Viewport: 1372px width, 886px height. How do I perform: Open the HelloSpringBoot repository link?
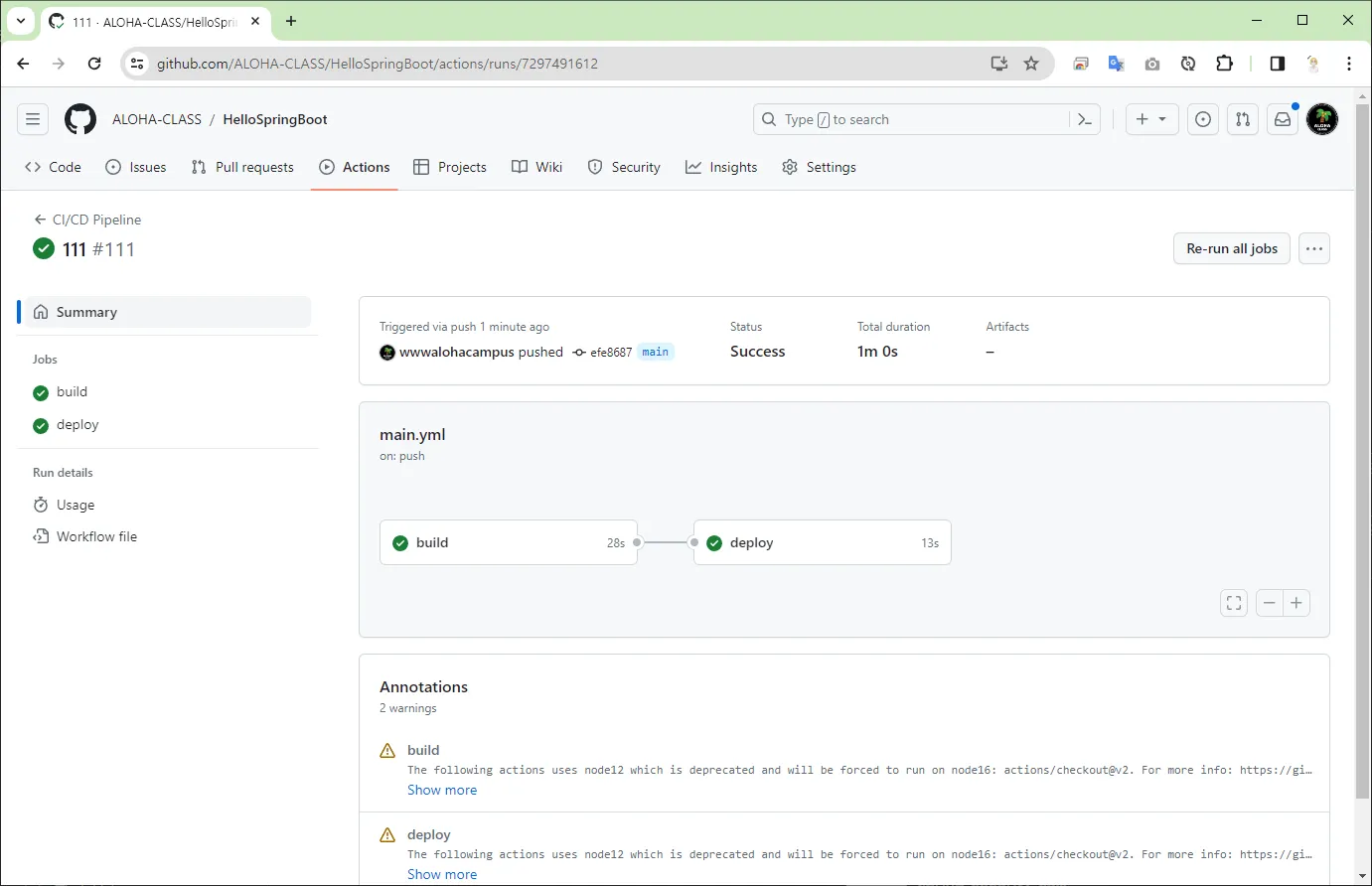(x=275, y=119)
